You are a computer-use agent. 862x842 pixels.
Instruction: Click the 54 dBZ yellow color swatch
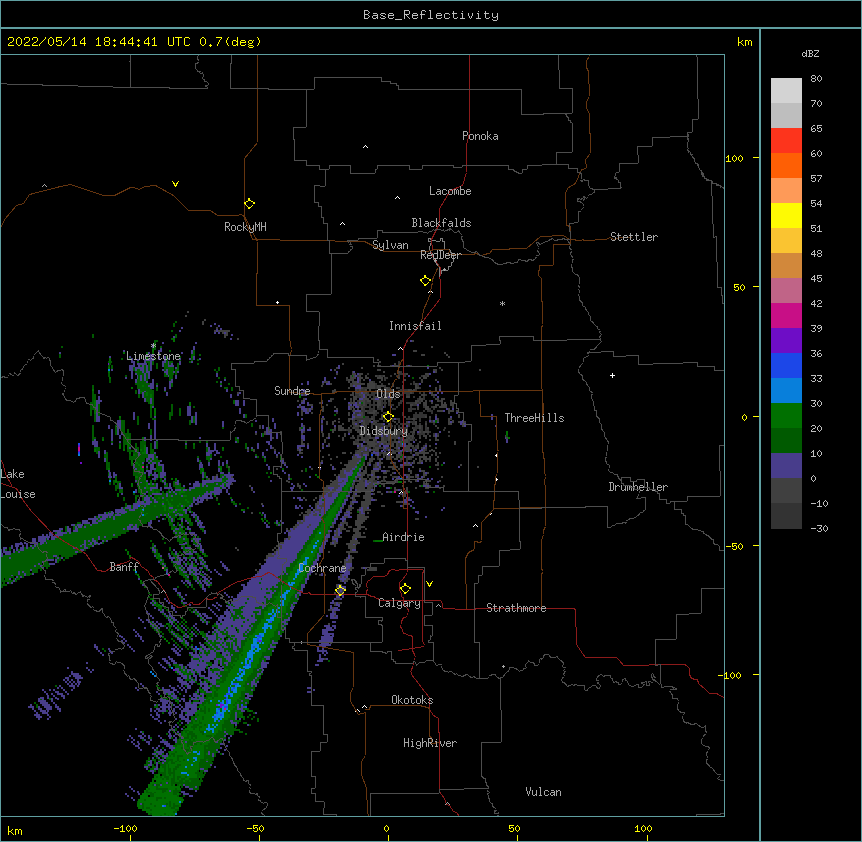(786, 215)
